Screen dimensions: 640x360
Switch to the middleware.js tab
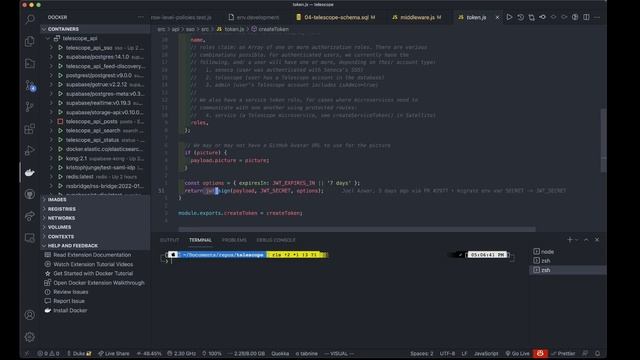417,18
